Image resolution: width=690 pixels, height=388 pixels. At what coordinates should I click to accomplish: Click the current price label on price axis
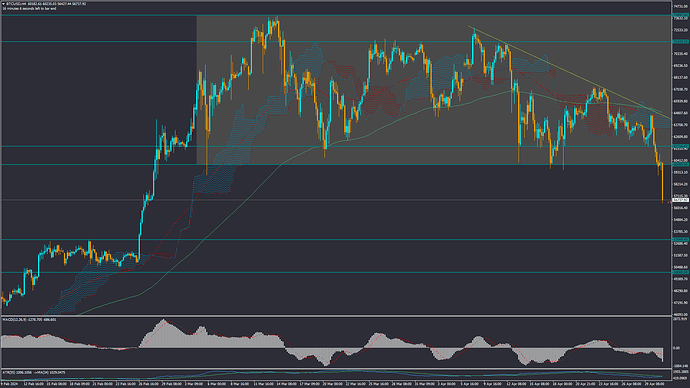coord(681,200)
